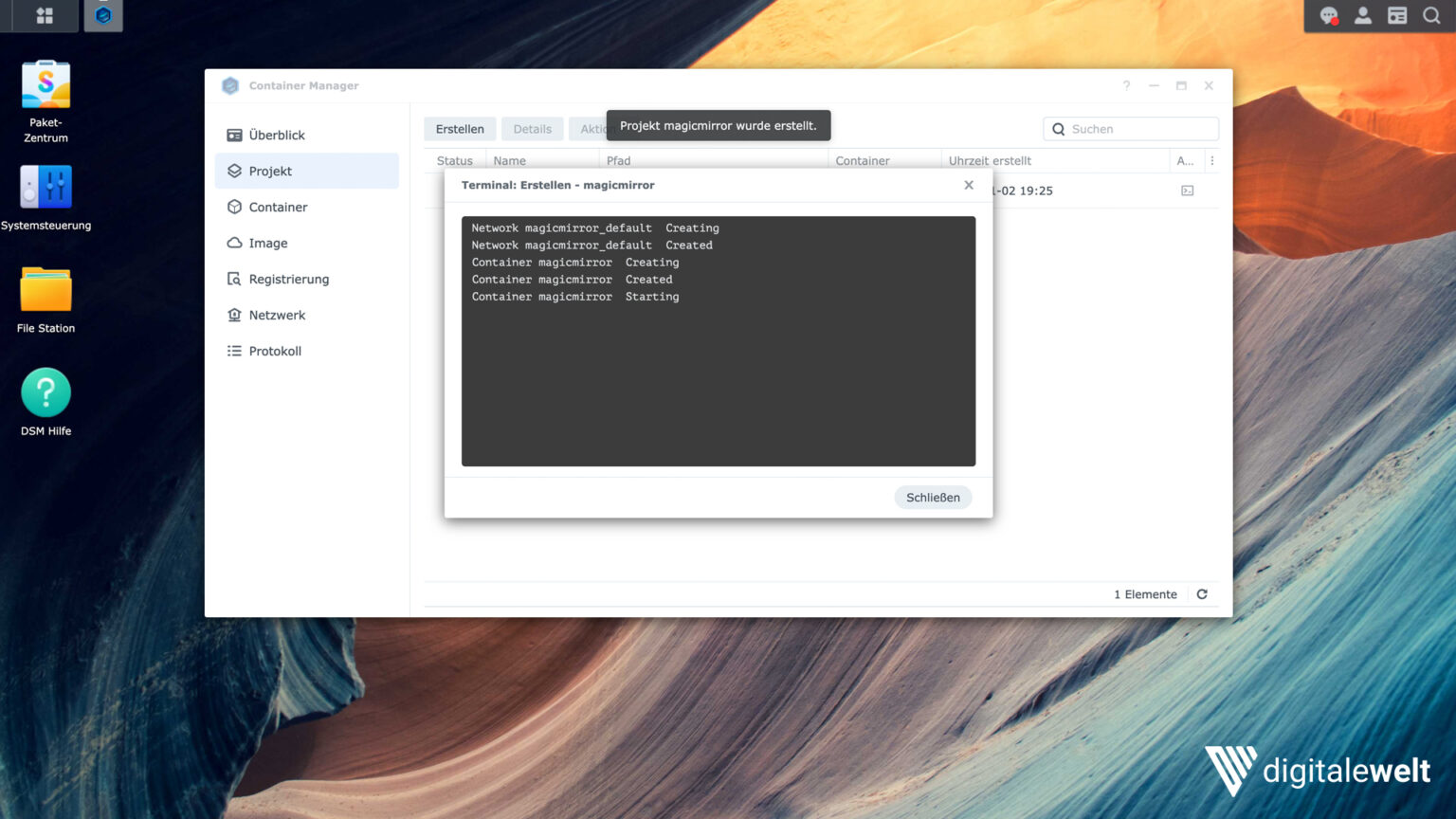
Task: Open the Netzwerk section
Action: [277, 315]
